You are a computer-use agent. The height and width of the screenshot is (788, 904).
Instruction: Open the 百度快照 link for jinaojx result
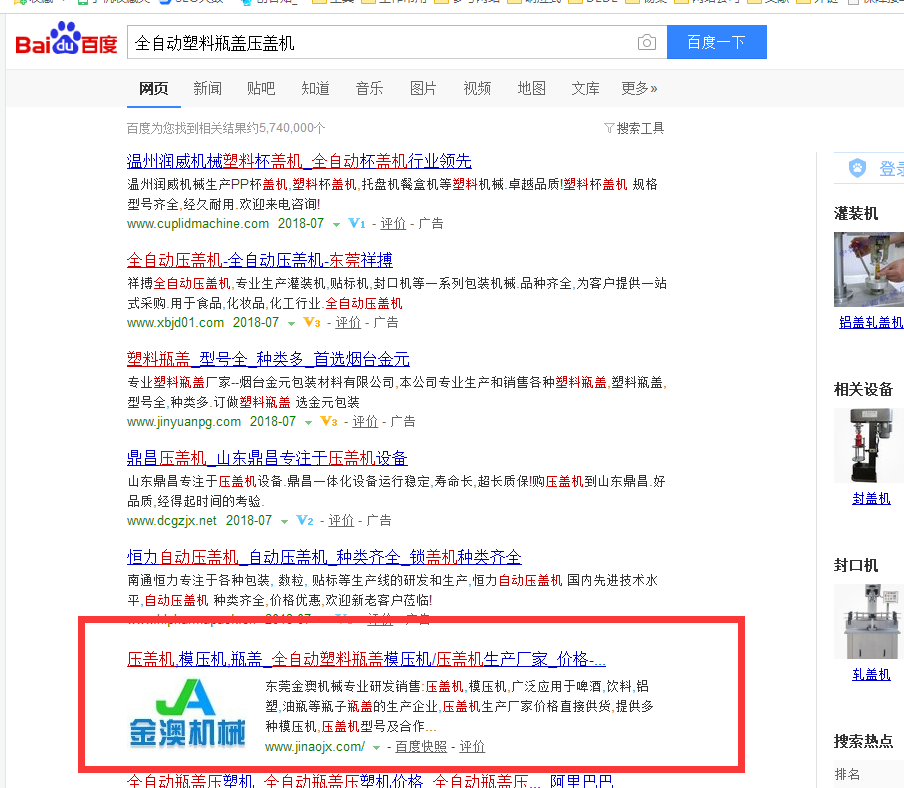421,747
